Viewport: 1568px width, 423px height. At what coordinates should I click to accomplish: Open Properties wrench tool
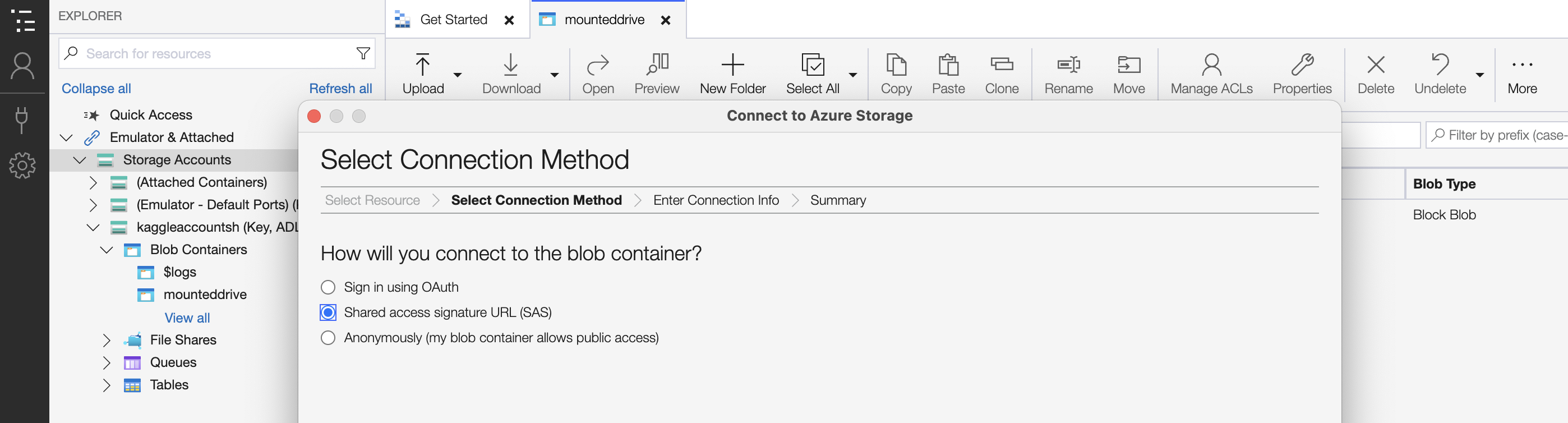(x=1302, y=73)
